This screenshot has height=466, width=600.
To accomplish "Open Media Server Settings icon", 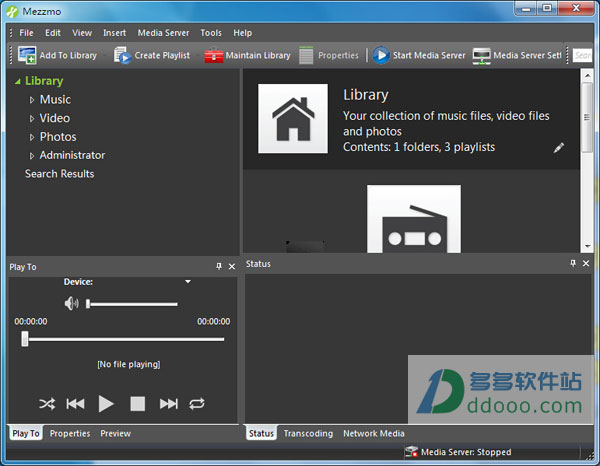I will pos(481,56).
